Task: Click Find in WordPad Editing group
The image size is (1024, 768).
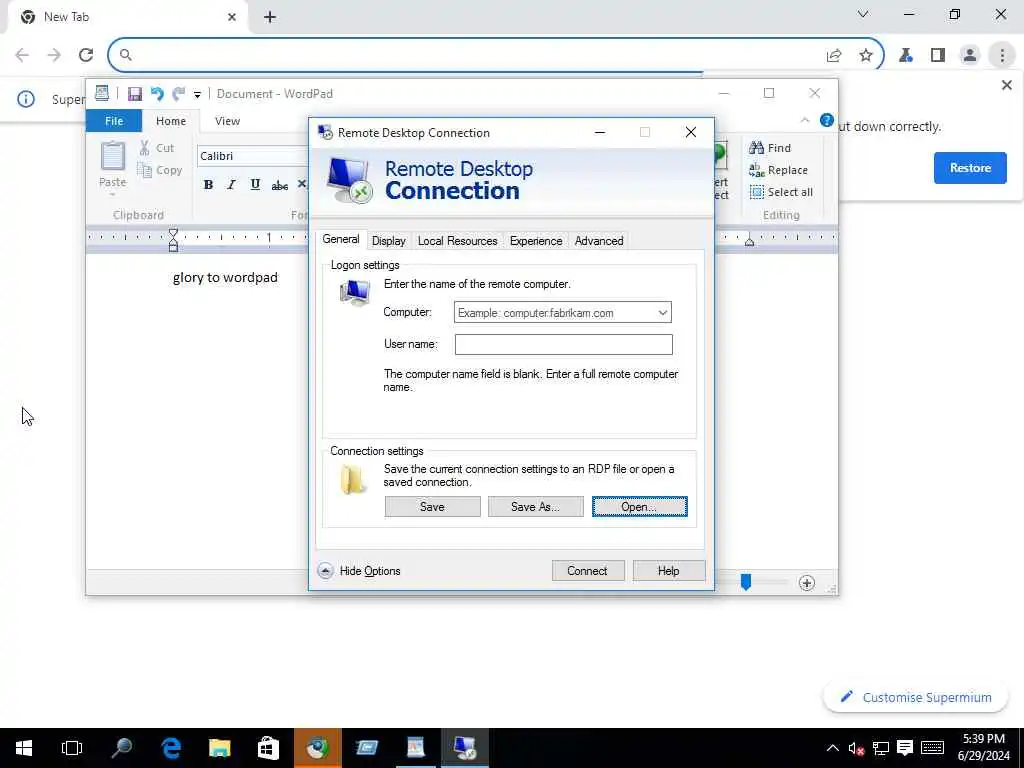Action: pos(770,148)
